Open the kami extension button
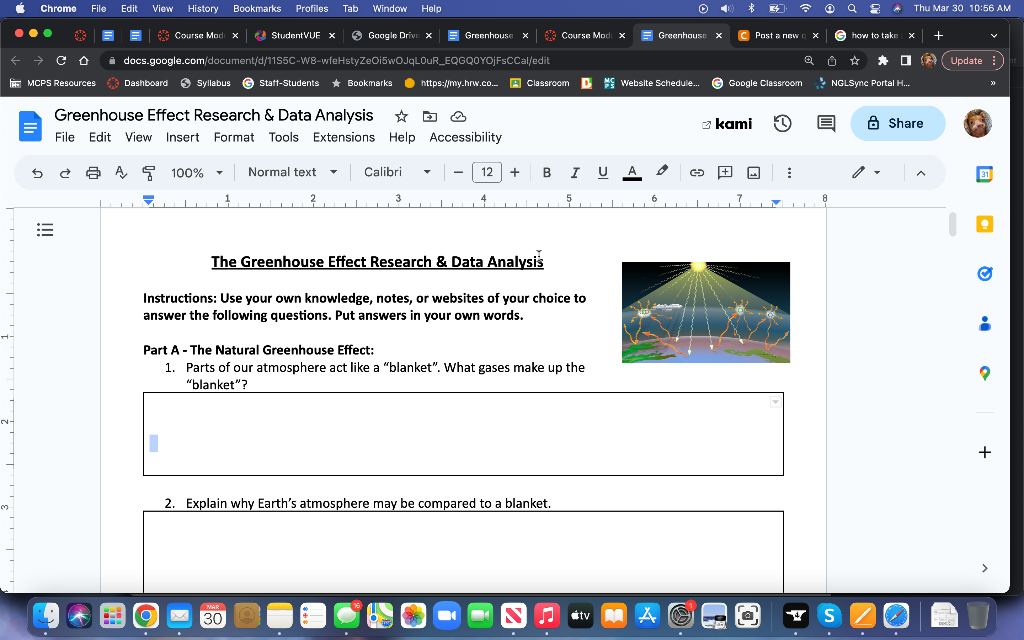Image resolution: width=1024 pixels, height=640 pixels. click(x=727, y=123)
